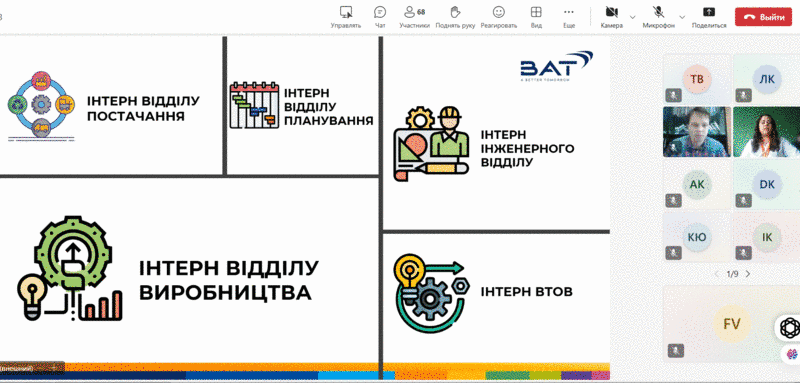Open the Реагировать reactions menu
800x383 pixels.
pyautogui.click(x=498, y=17)
